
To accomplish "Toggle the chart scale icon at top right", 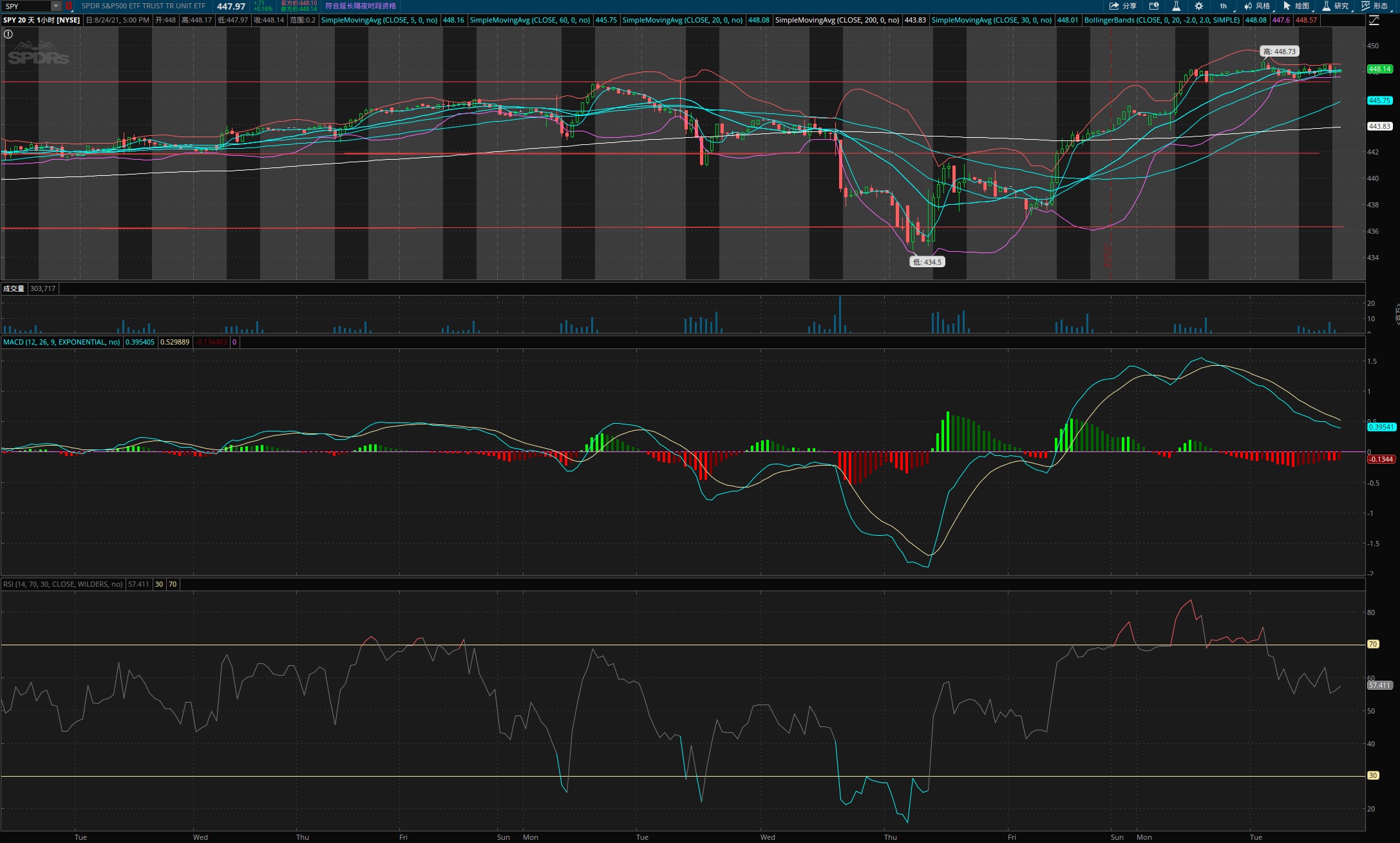I will (x=1374, y=20).
